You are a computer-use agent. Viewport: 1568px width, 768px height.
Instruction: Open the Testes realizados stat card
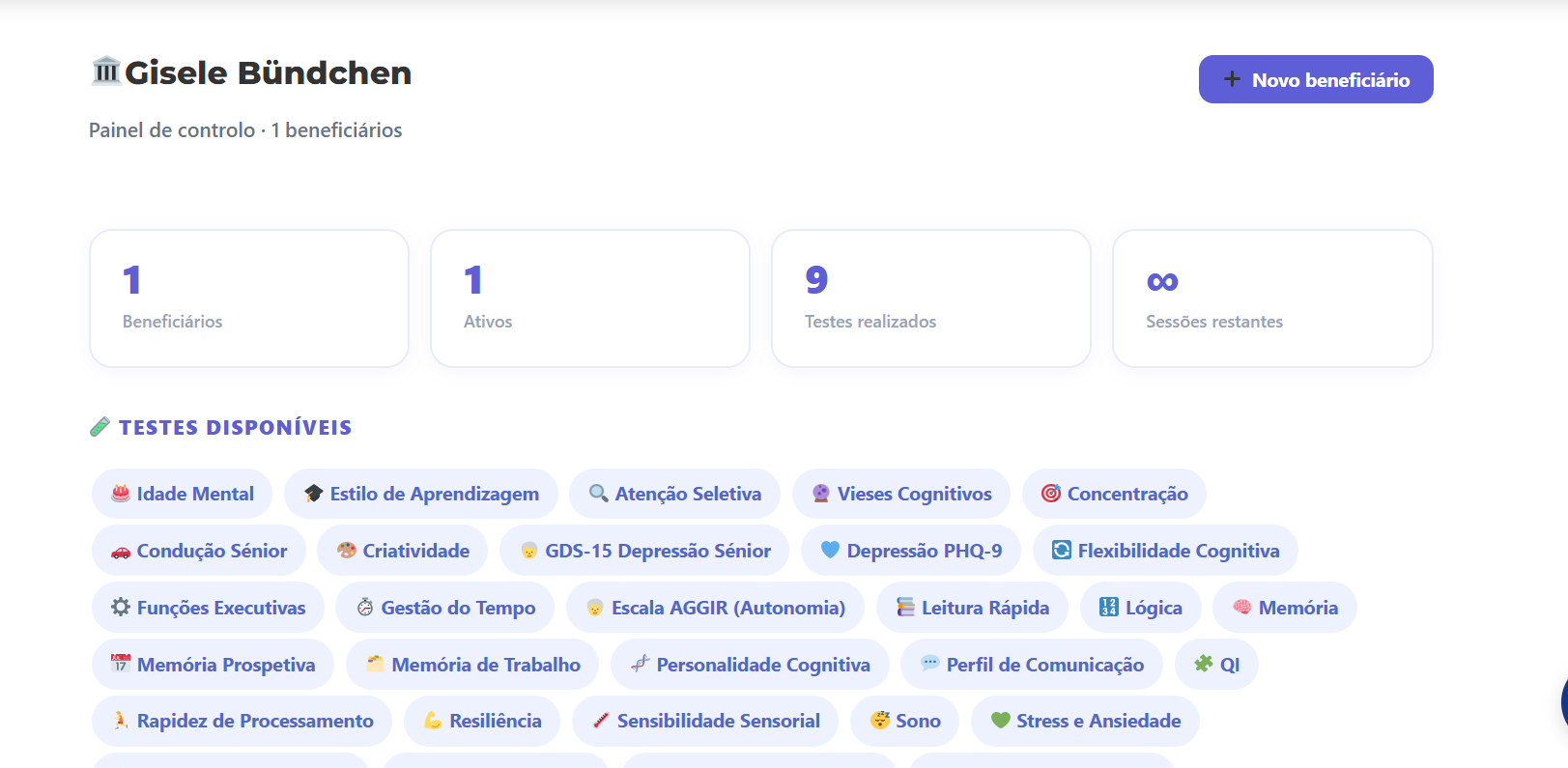pyautogui.click(x=931, y=299)
